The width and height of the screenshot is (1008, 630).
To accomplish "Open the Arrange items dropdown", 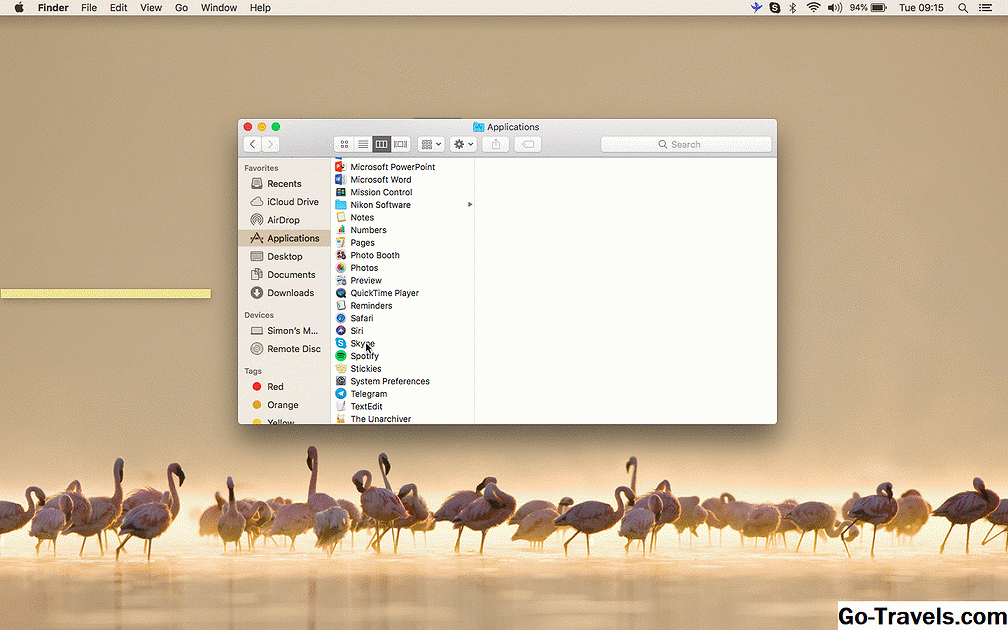I will (x=431, y=145).
